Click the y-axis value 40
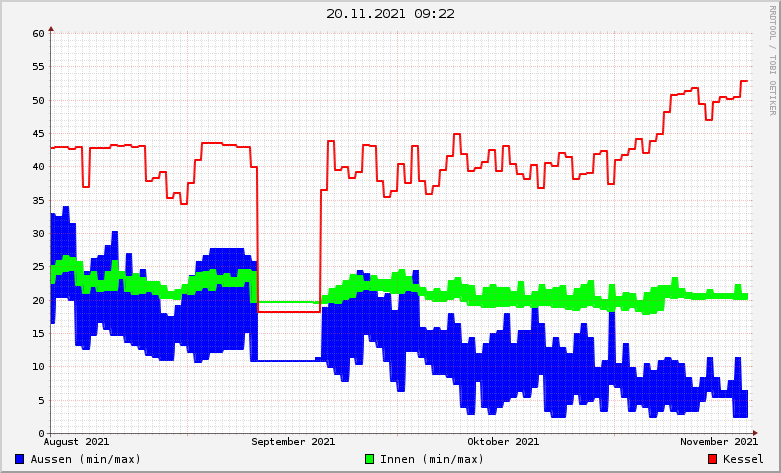The height and width of the screenshot is (473, 781). [38, 167]
